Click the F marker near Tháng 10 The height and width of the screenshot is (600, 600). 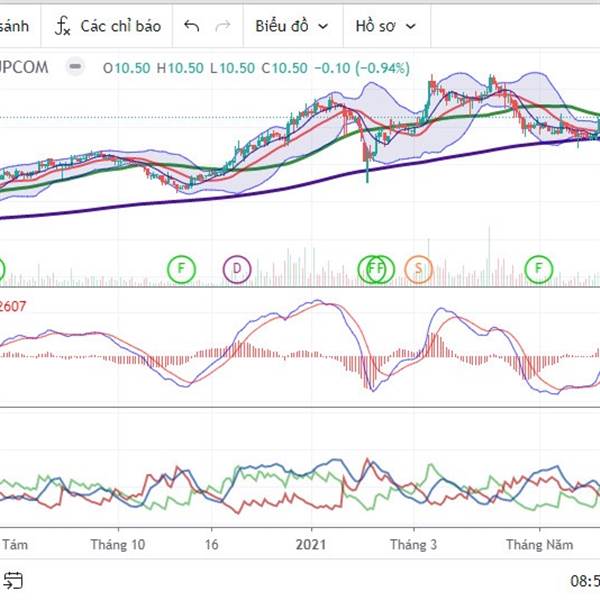[181, 269]
